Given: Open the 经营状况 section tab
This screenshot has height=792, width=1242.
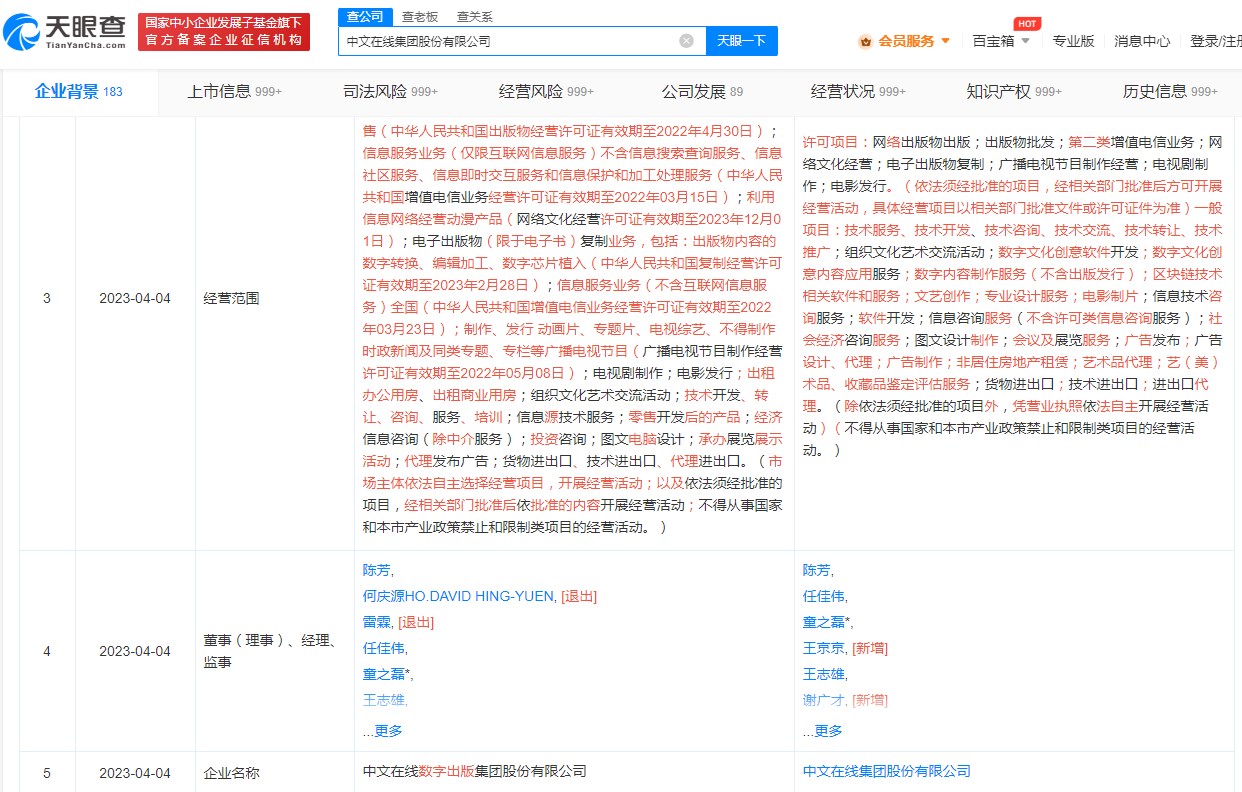Looking at the screenshot, I should pyautogui.click(x=858, y=92).
